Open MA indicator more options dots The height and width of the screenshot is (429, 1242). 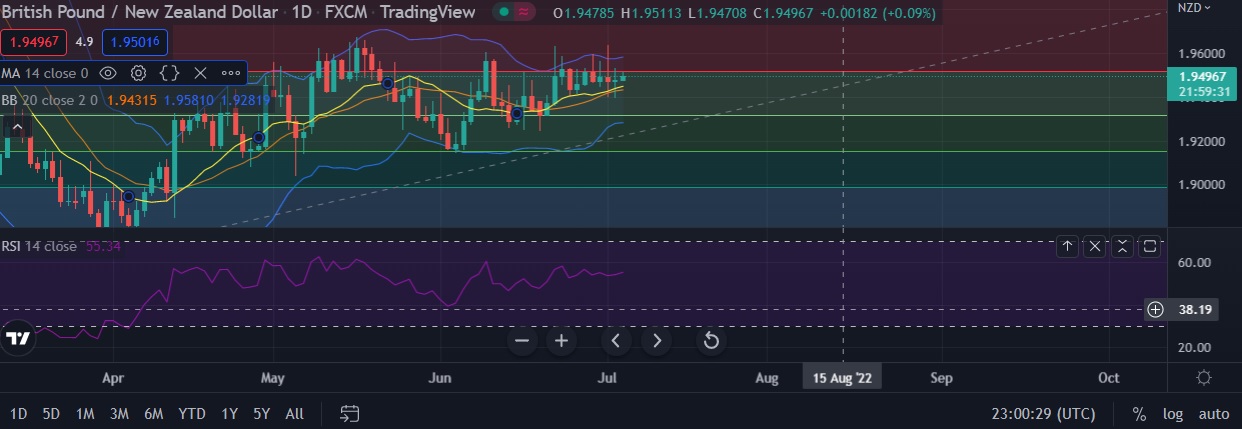click(x=231, y=73)
